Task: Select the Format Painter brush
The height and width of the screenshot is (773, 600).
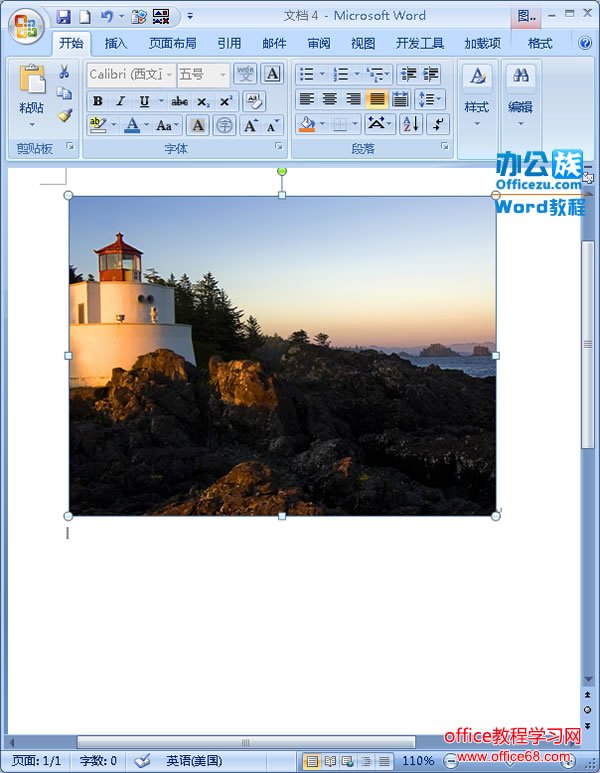Action: pyautogui.click(x=64, y=116)
